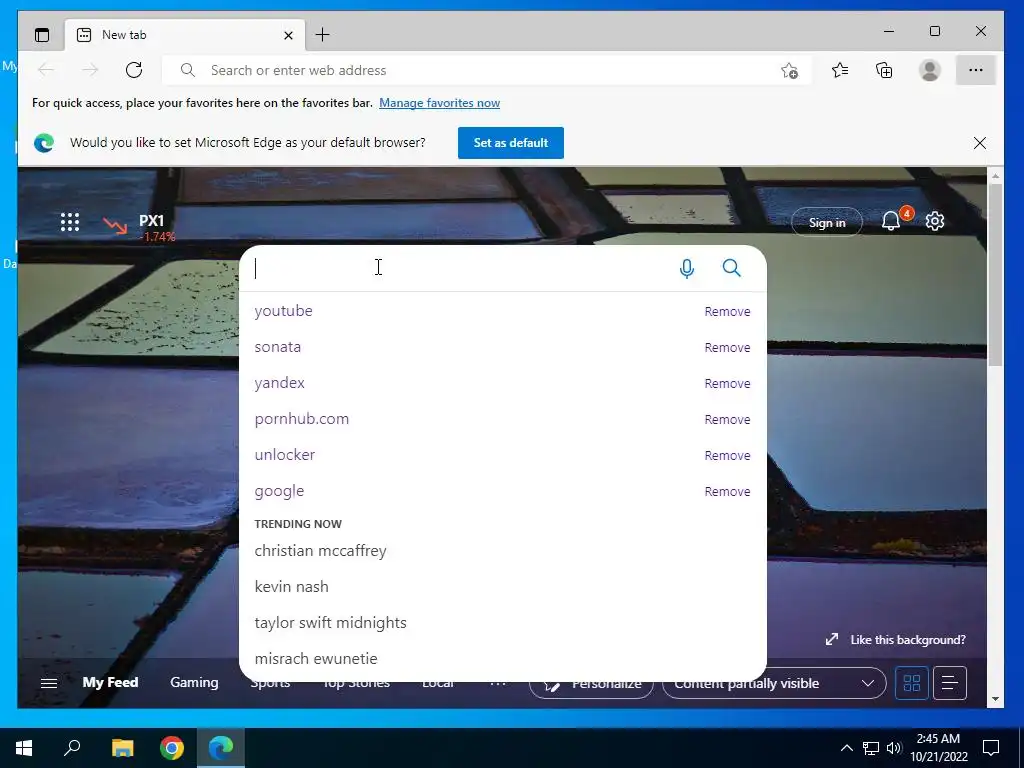Focus the address bar search field
This screenshot has height=768, width=1024.
[x=487, y=70]
